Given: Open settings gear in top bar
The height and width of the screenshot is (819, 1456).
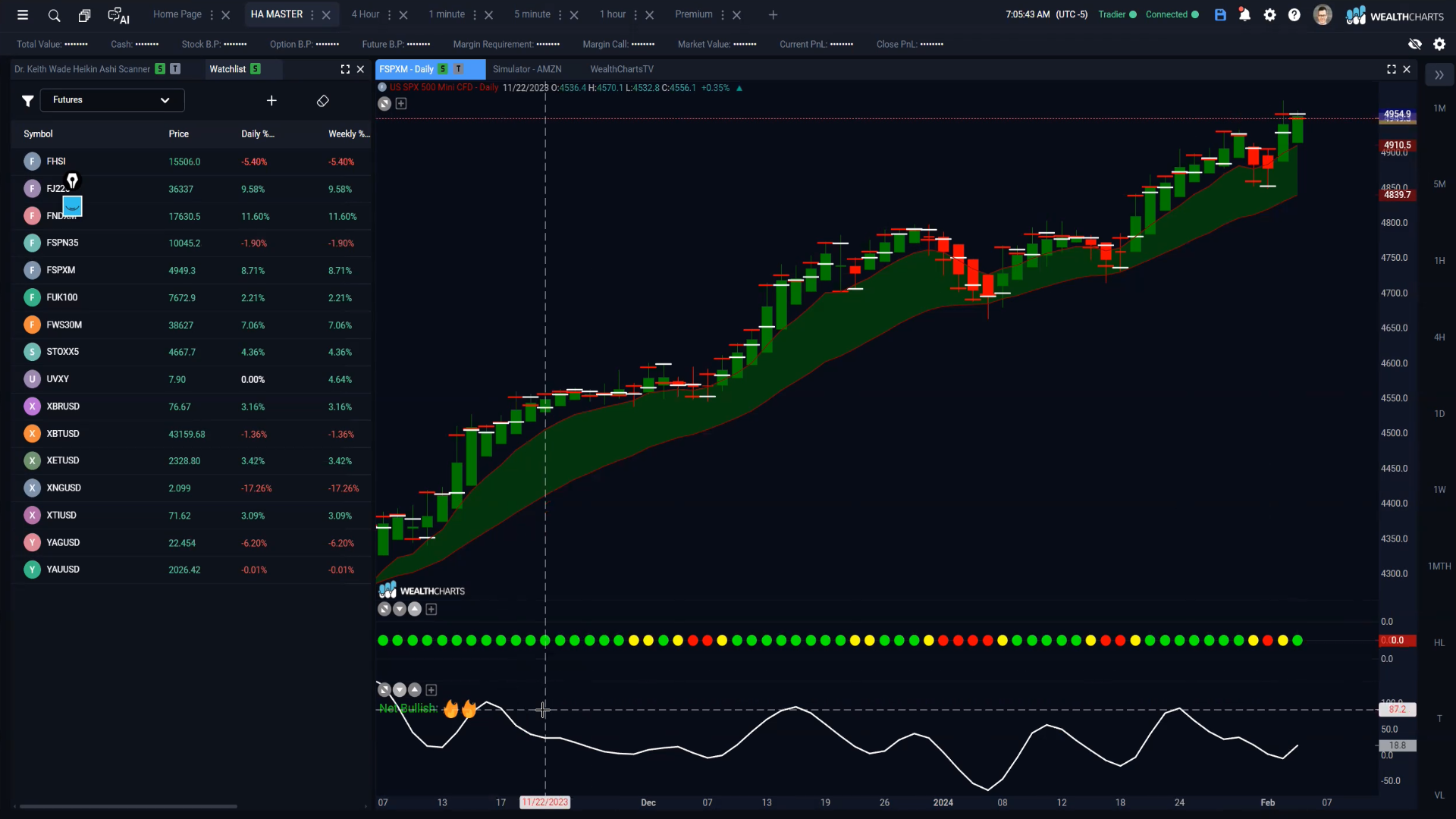Looking at the screenshot, I should click(1269, 14).
